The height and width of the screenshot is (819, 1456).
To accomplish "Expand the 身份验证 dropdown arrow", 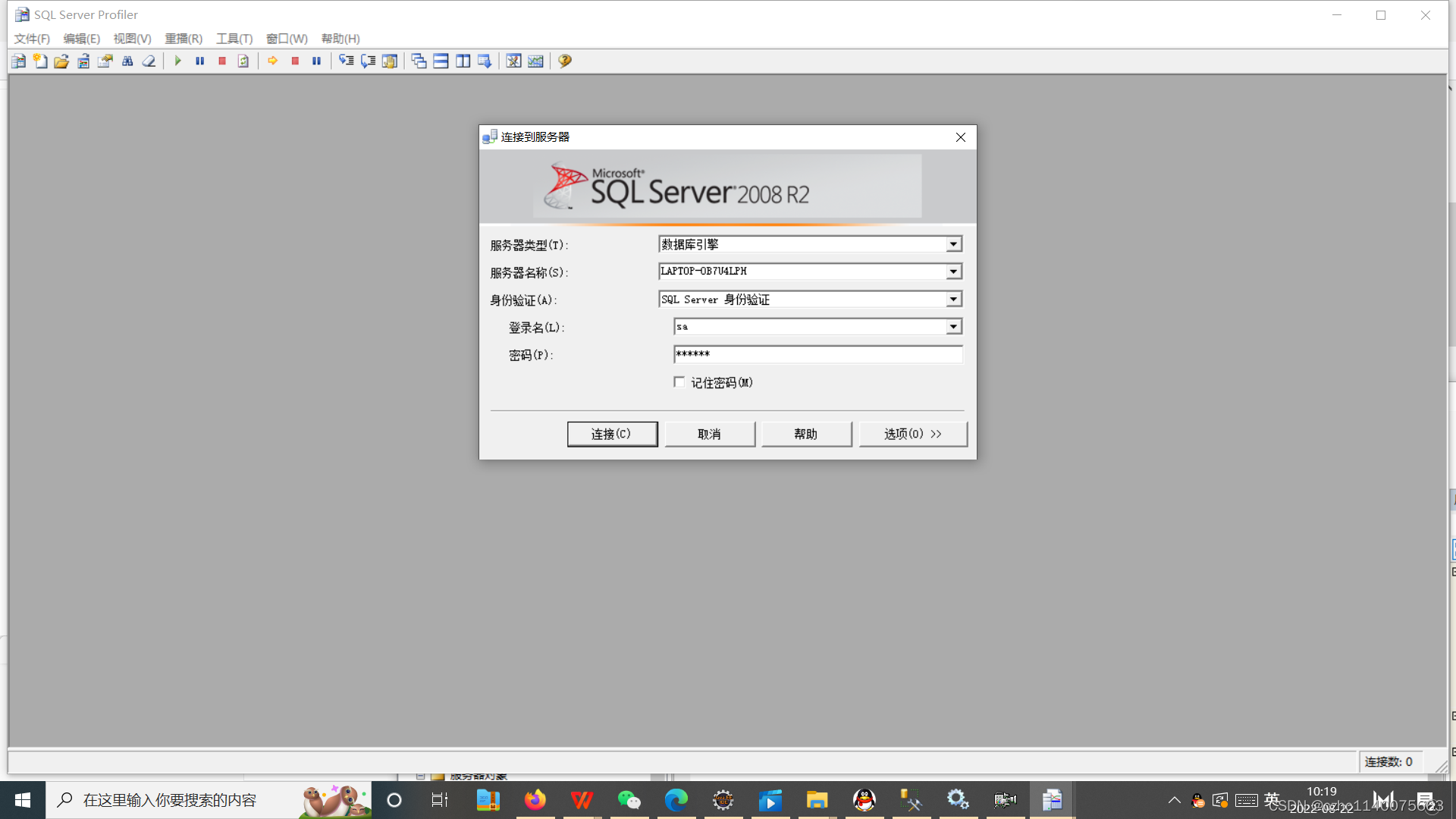I will pyautogui.click(x=953, y=300).
